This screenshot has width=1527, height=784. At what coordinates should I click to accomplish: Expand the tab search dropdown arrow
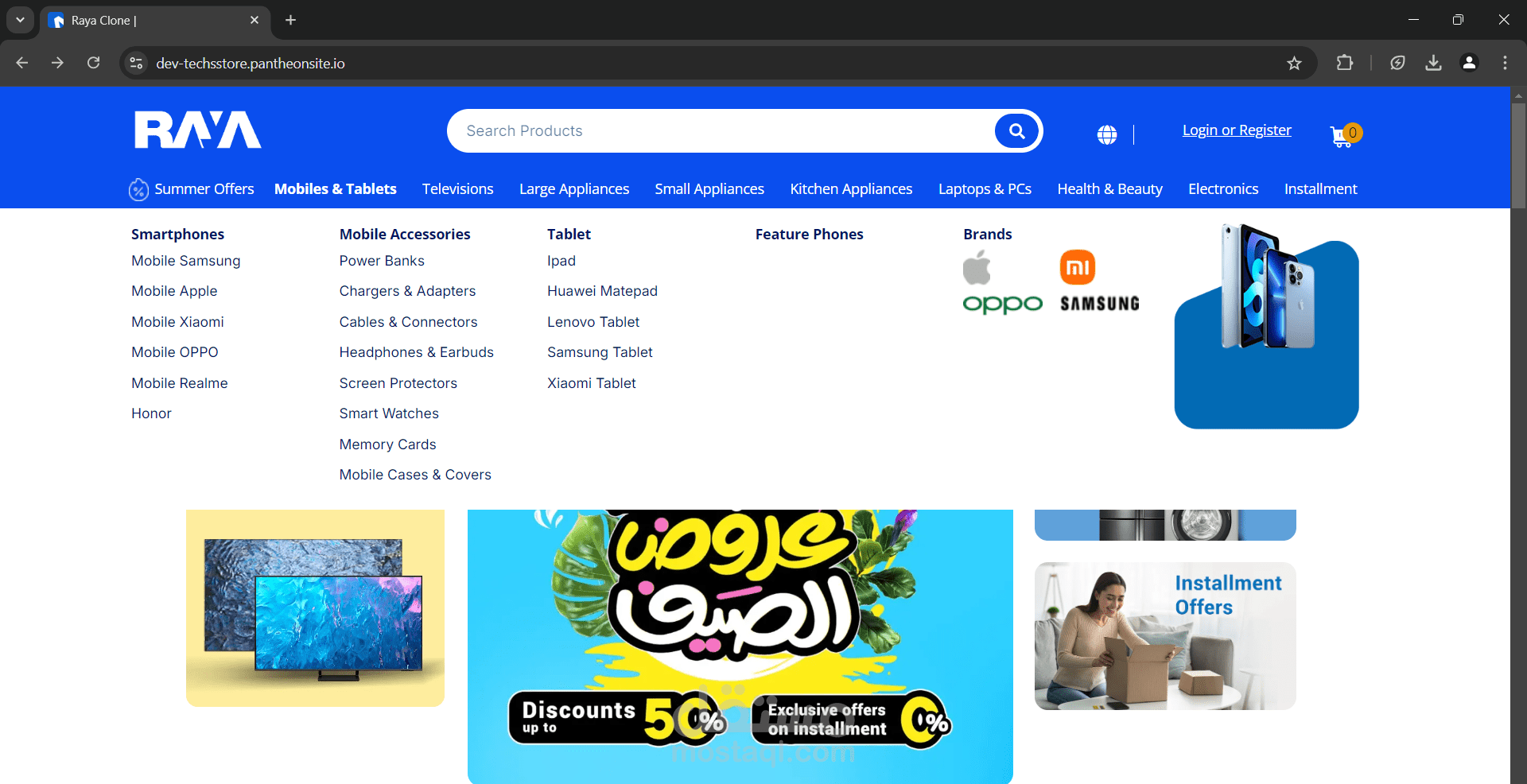[20, 20]
